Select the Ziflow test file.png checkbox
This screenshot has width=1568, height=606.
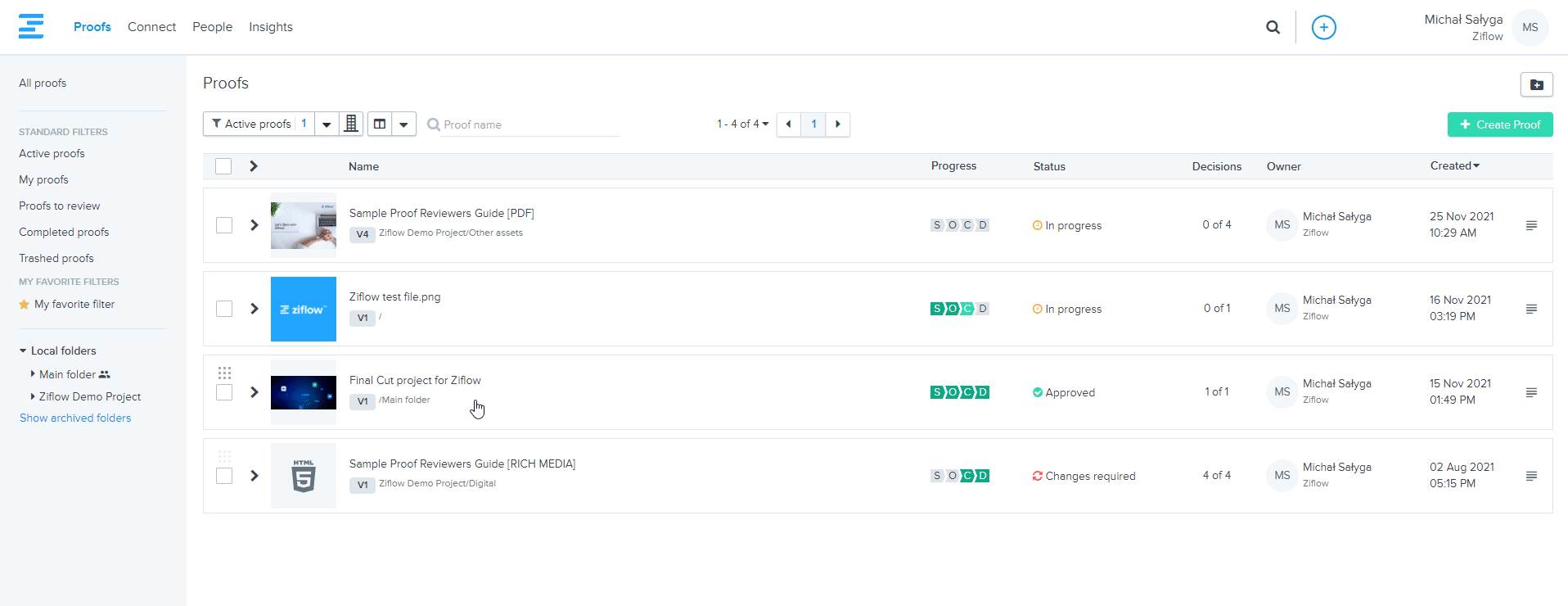point(224,309)
